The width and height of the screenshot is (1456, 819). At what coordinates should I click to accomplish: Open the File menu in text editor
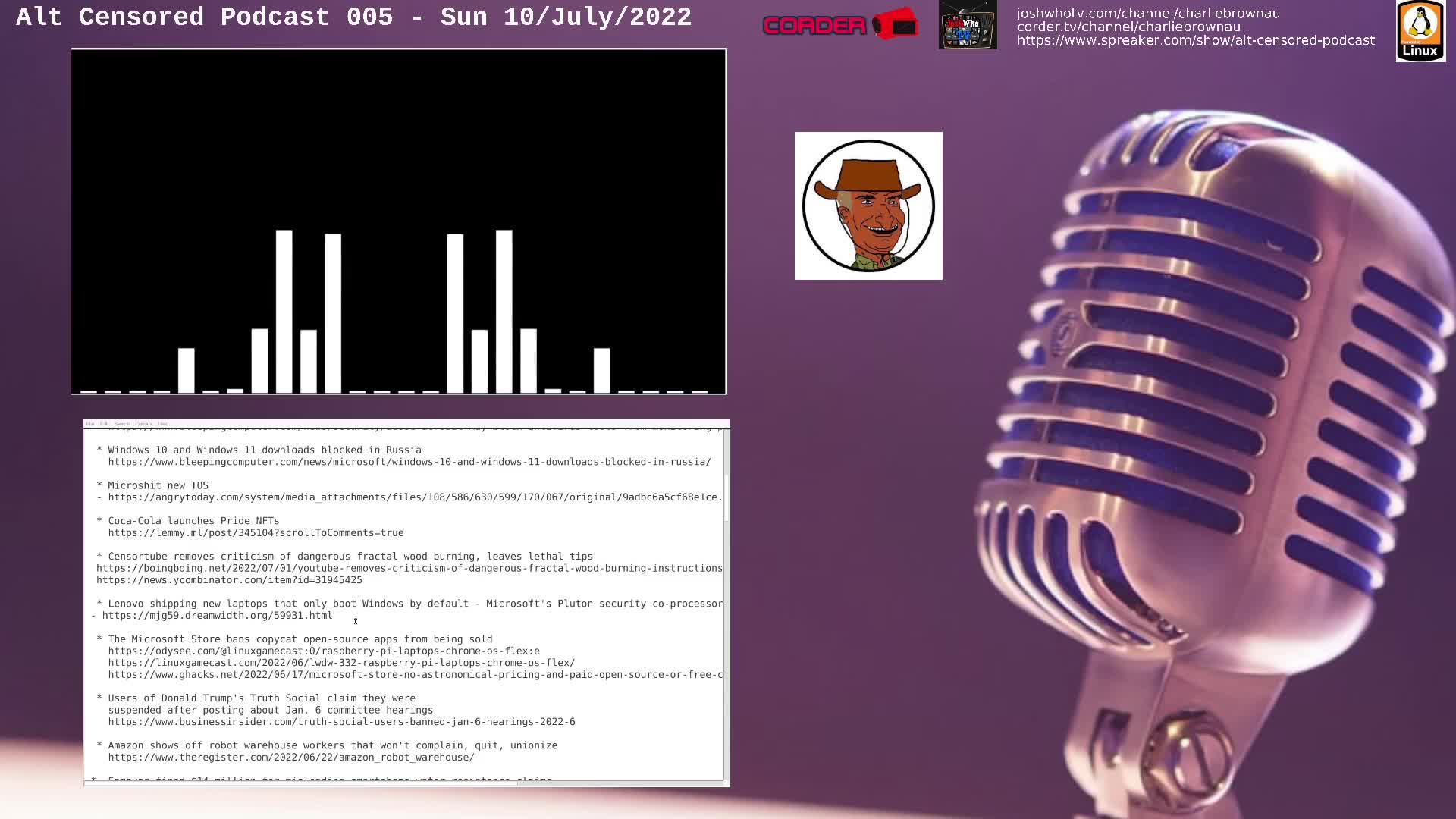90,424
